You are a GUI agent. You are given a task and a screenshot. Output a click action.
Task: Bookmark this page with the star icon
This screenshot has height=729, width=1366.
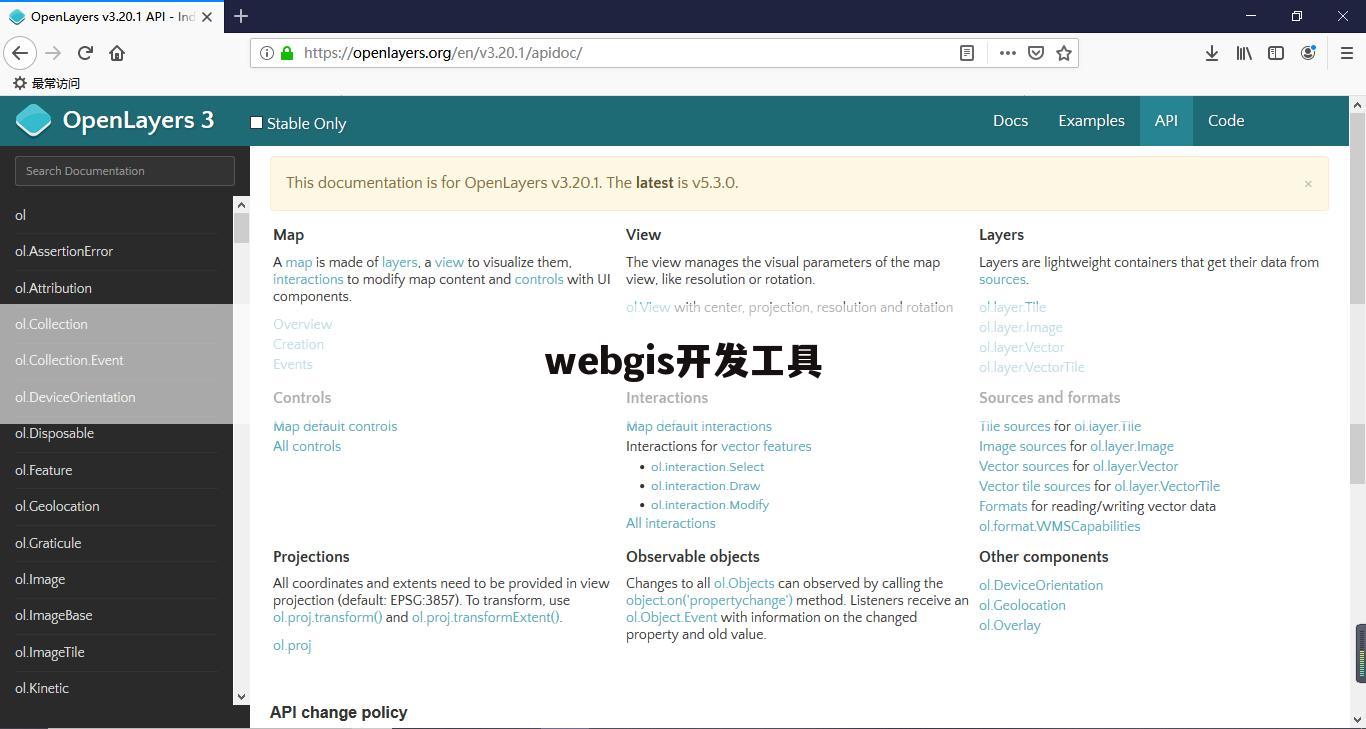pos(1064,53)
